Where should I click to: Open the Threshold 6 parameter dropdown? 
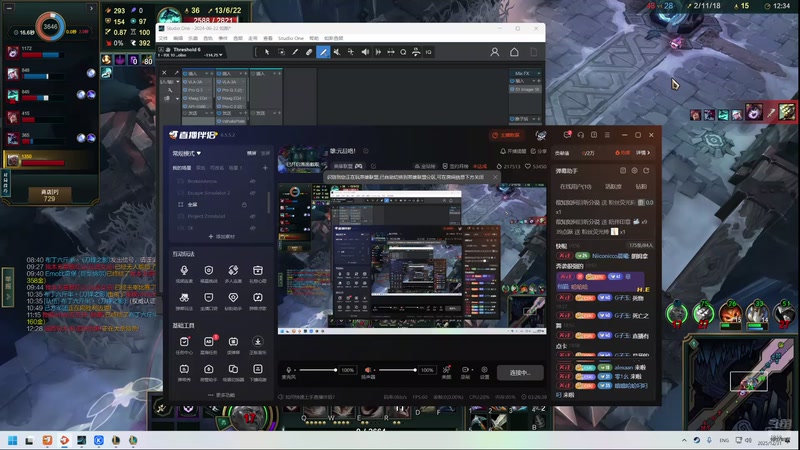pos(220,55)
